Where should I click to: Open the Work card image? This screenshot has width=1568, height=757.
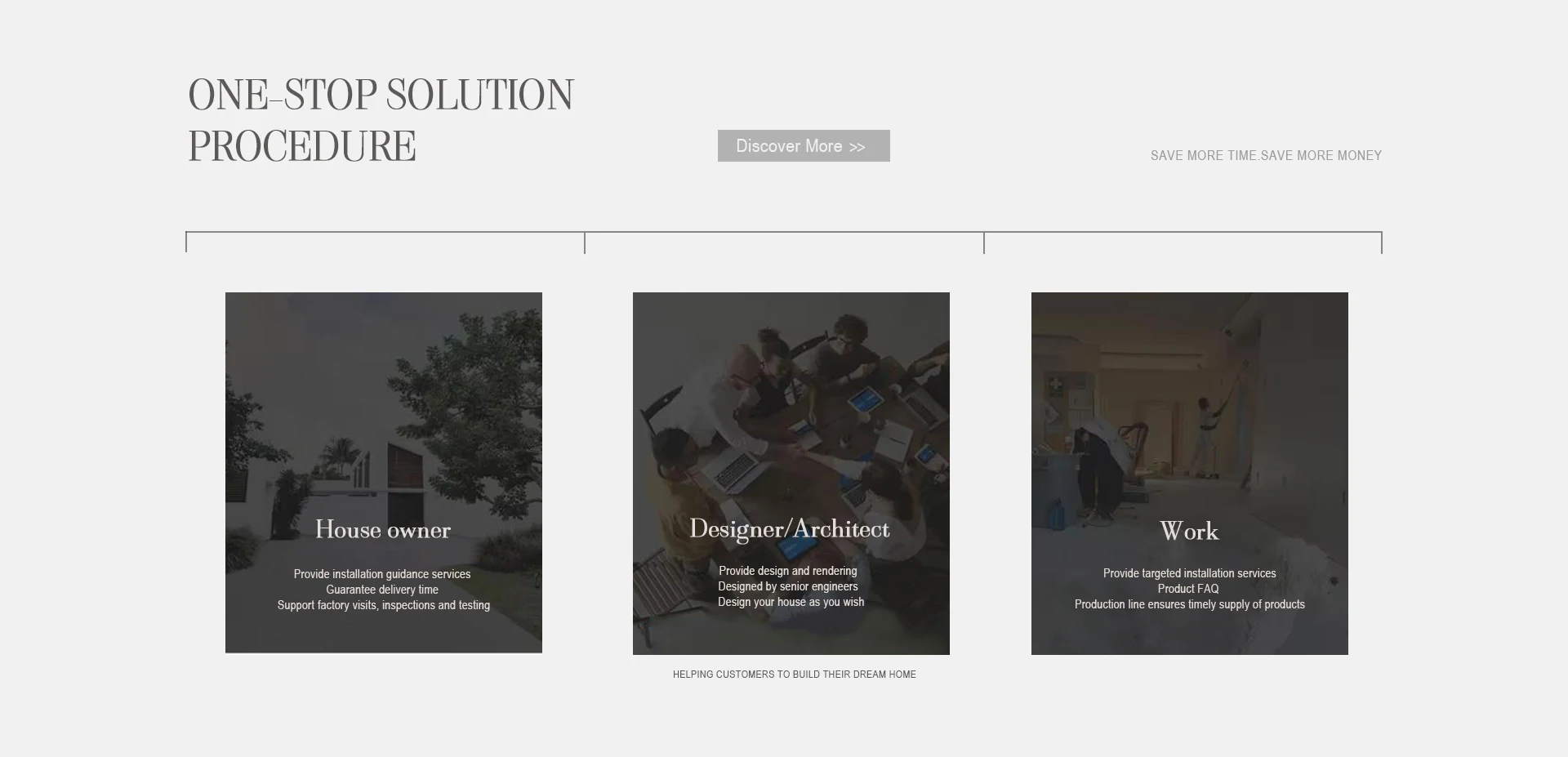tap(1190, 474)
